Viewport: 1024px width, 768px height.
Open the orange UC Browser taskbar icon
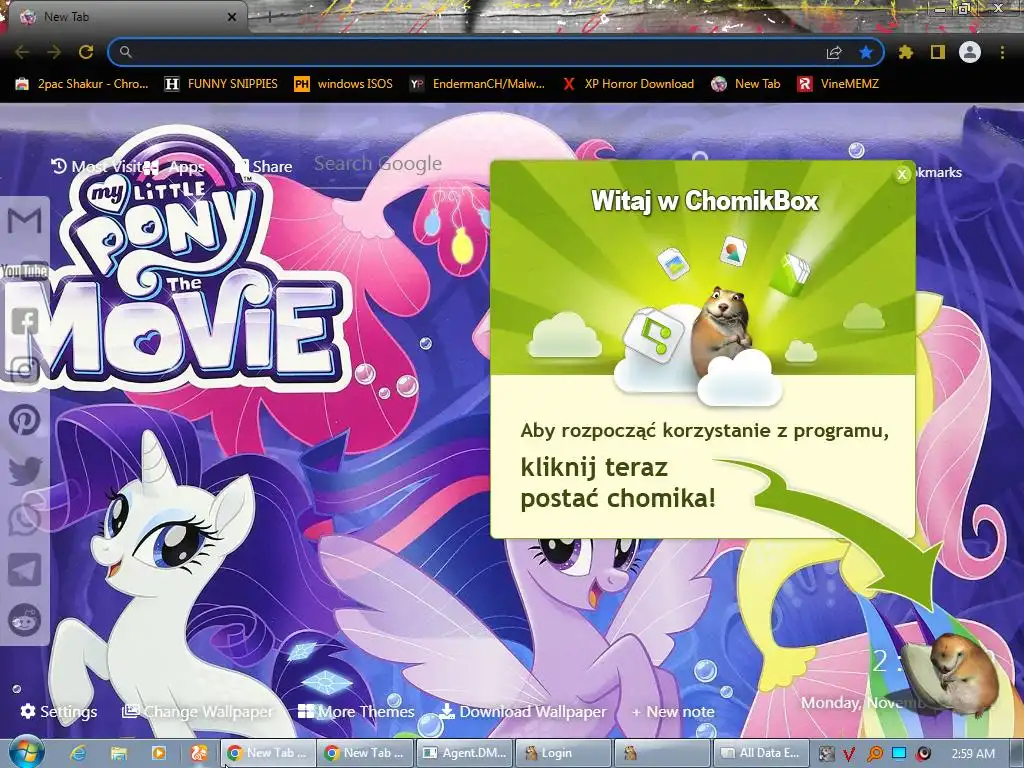(x=199, y=753)
